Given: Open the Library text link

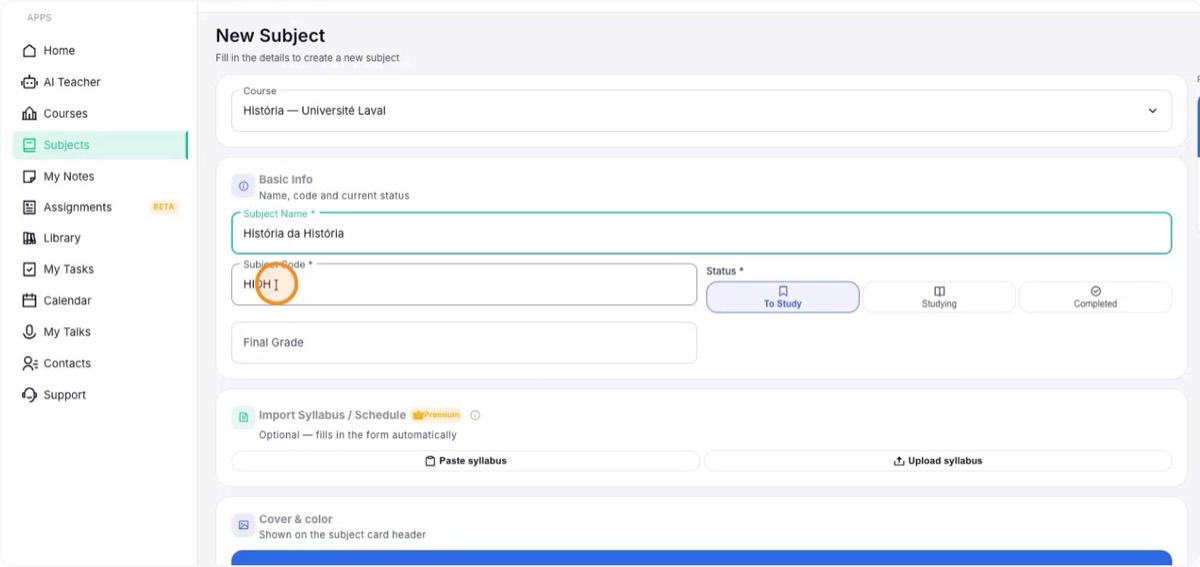Looking at the screenshot, I should [x=62, y=238].
